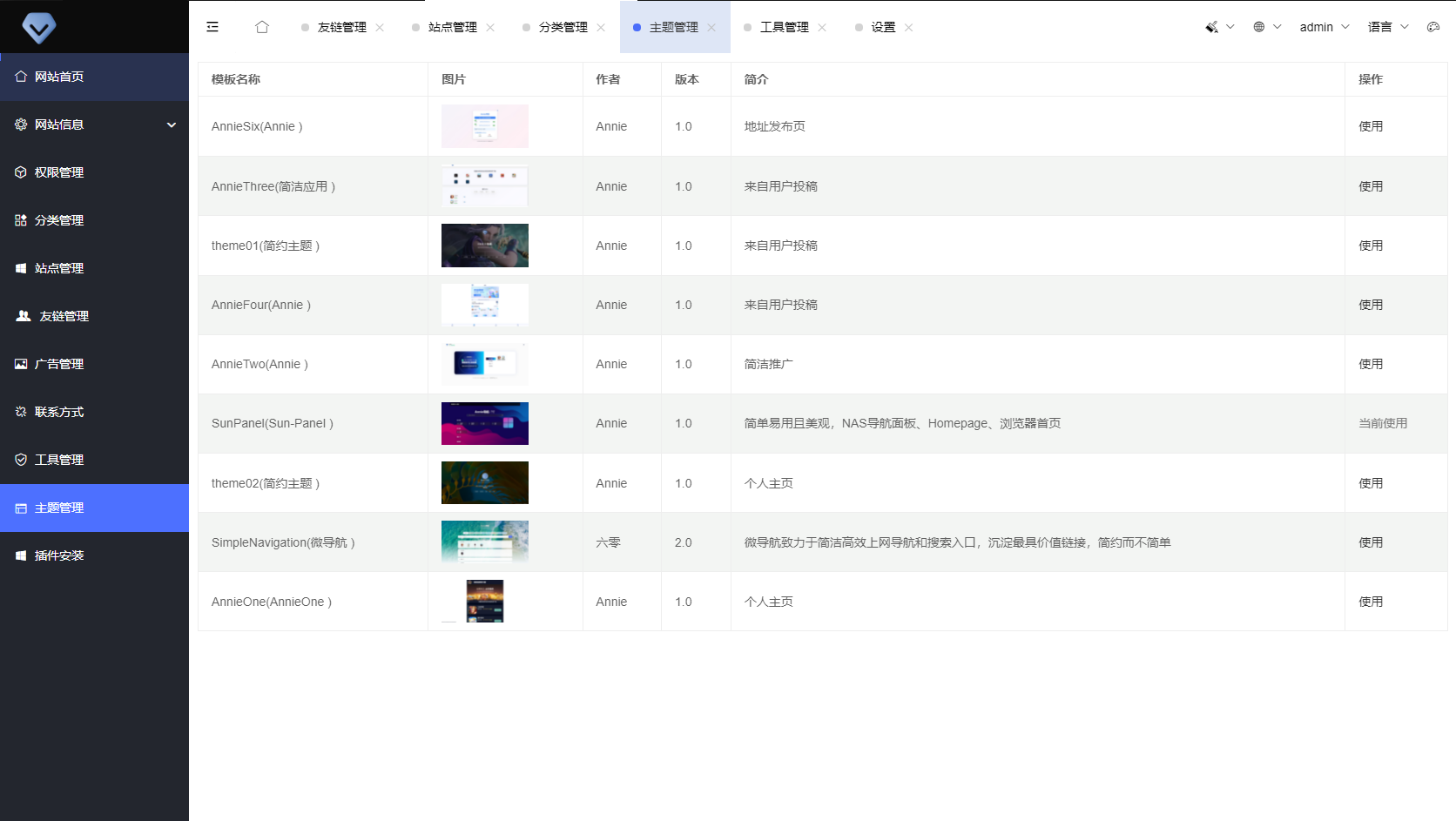The image size is (1456, 821).
Task: Click the palette icon at top right
Action: [x=1433, y=27]
